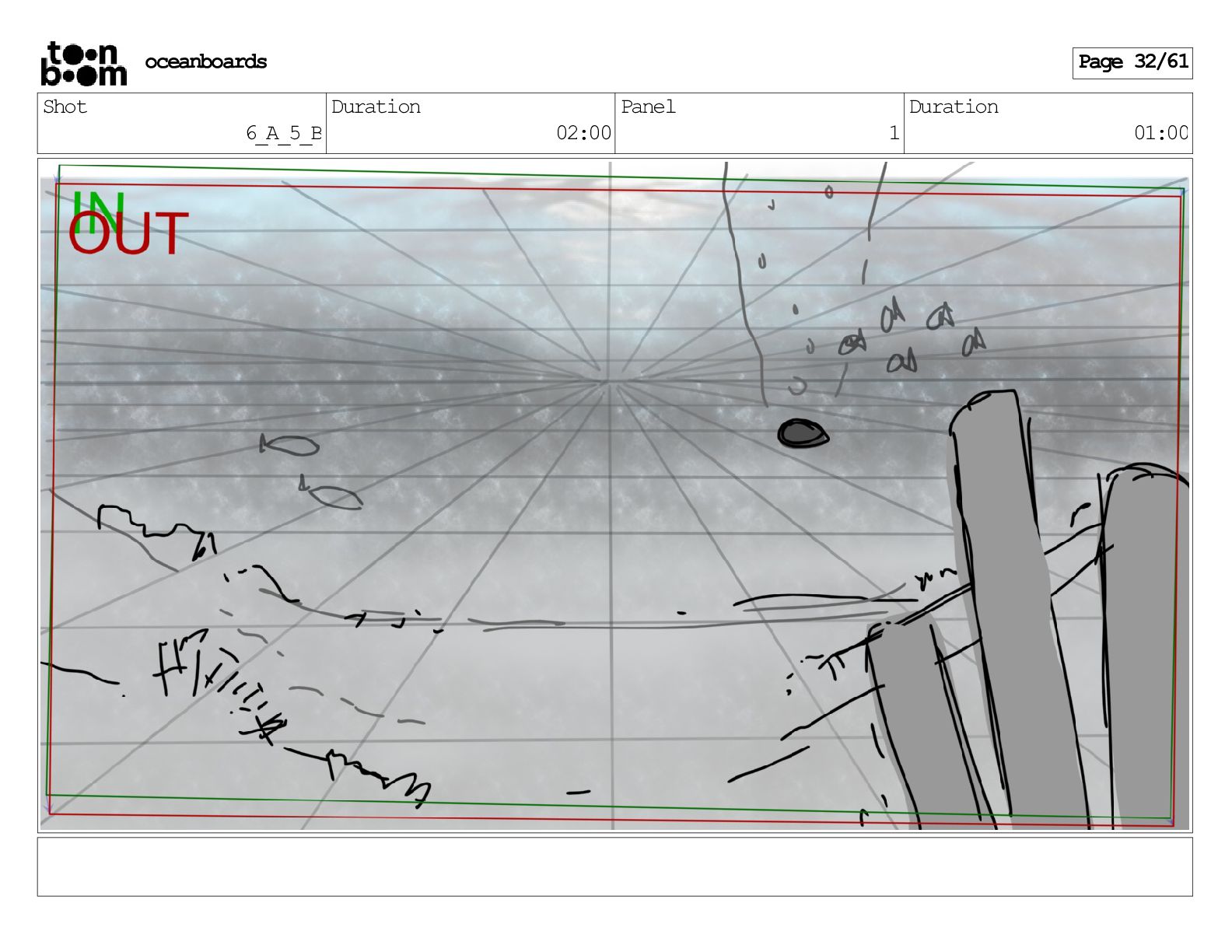Click the 'Panel' header label
The image size is (1232, 952).
click(648, 107)
